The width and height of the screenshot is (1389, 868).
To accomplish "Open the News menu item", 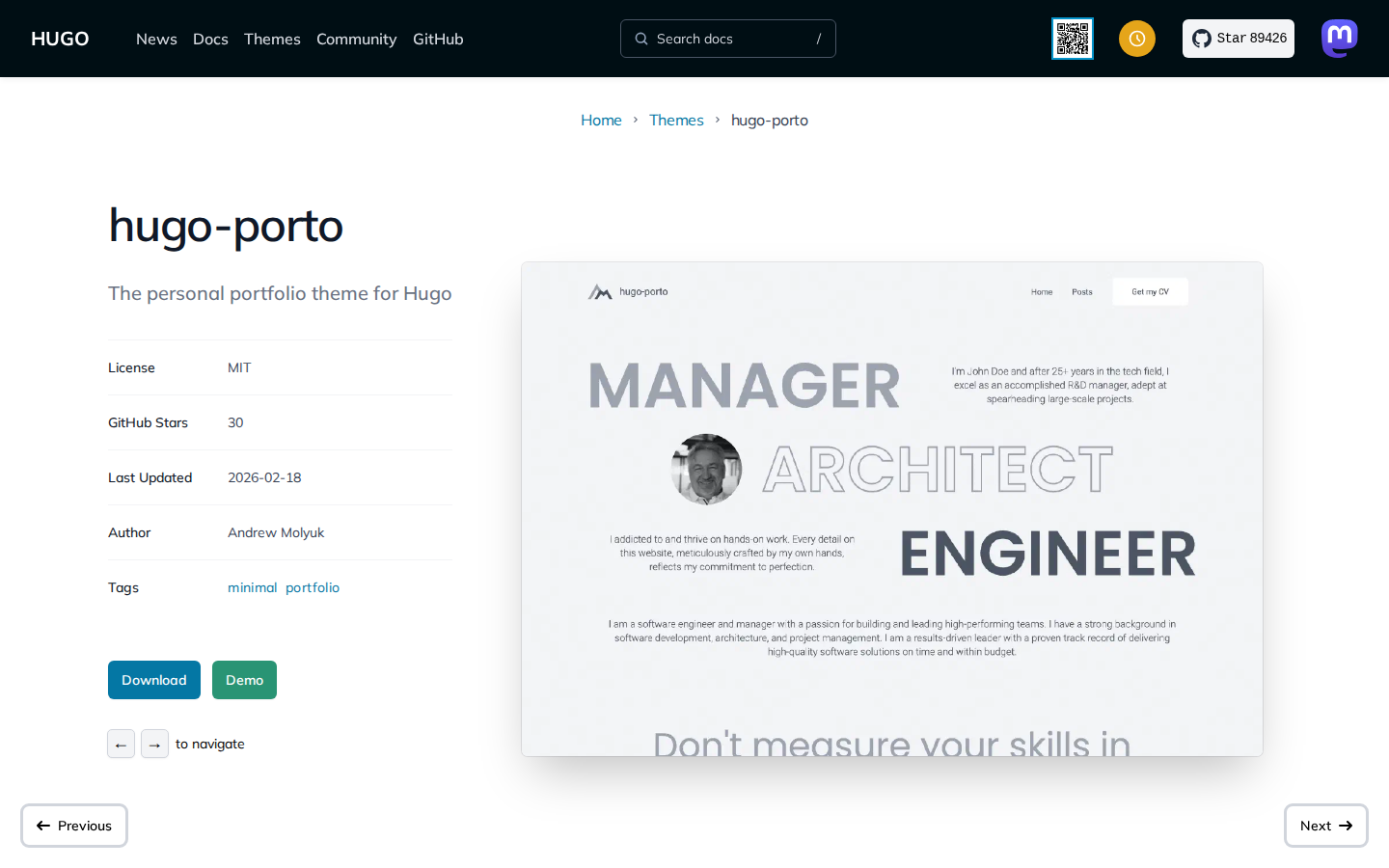I will (156, 39).
